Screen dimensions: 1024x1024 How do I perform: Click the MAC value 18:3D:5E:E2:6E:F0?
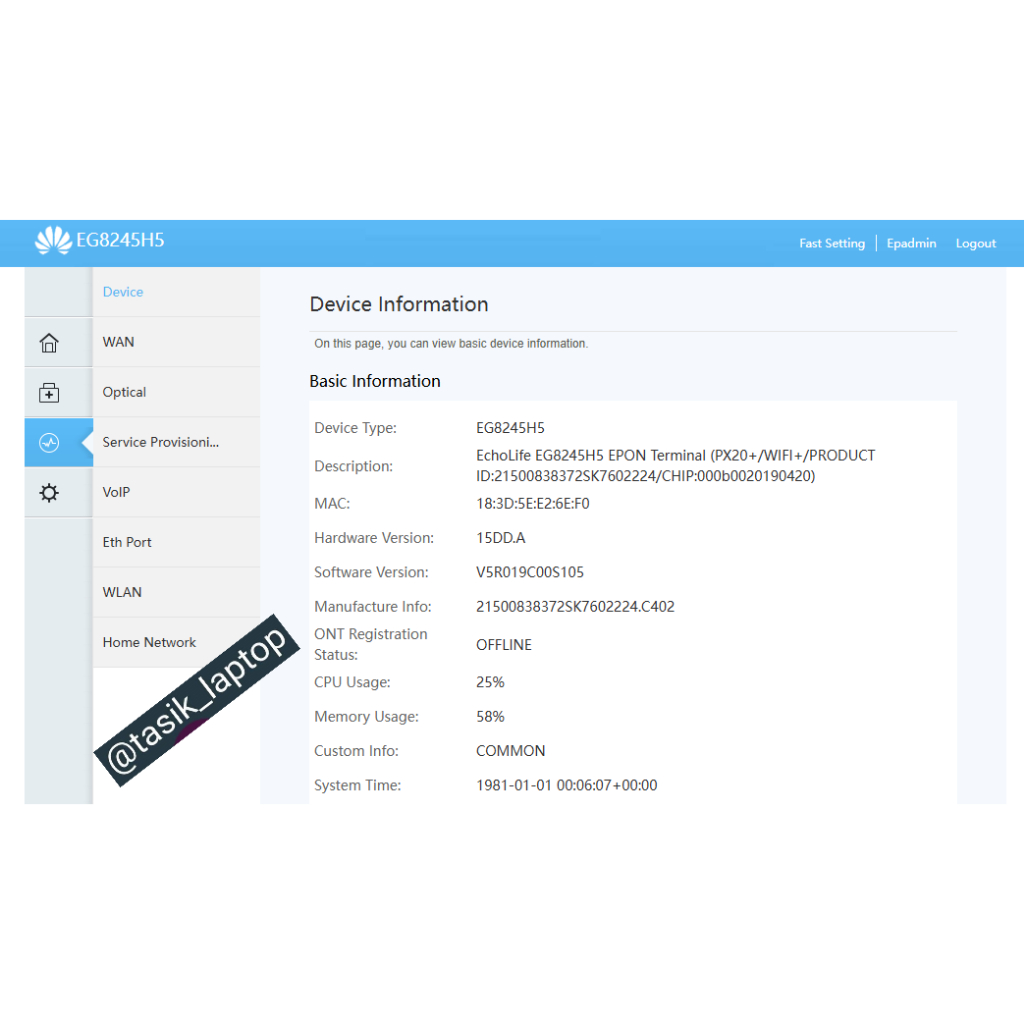tap(532, 504)
